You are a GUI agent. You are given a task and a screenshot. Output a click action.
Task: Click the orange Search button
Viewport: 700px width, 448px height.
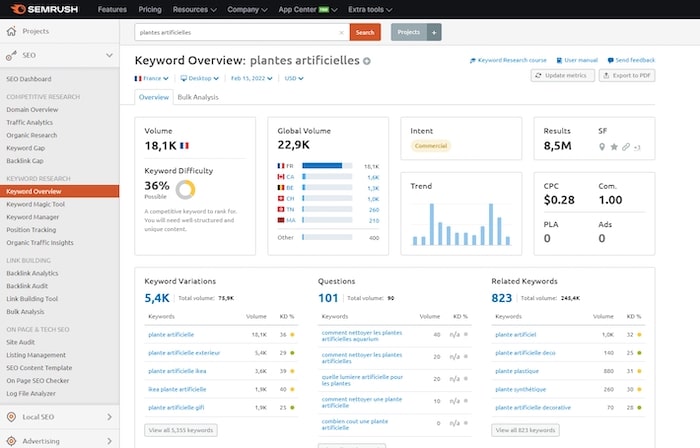[365, 32]
